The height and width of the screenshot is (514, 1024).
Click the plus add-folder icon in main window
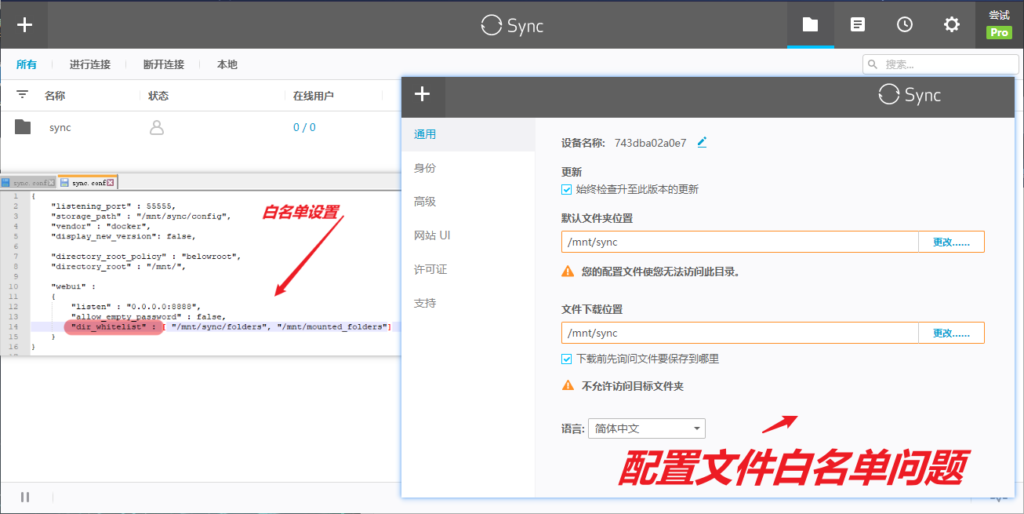click(x=24, y=25)
